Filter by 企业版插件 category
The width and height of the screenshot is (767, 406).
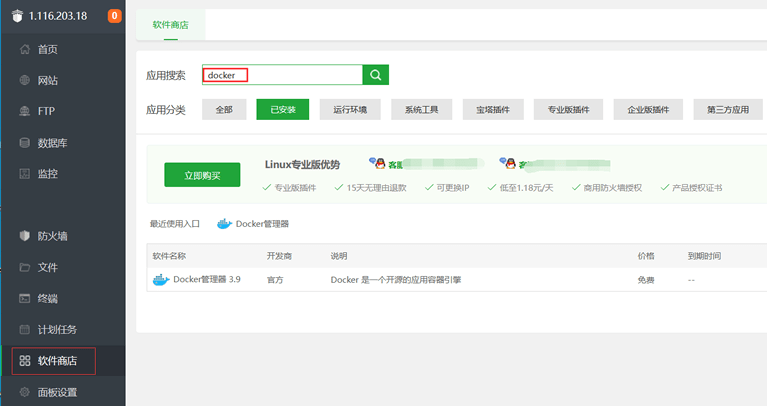click(648, 110)
